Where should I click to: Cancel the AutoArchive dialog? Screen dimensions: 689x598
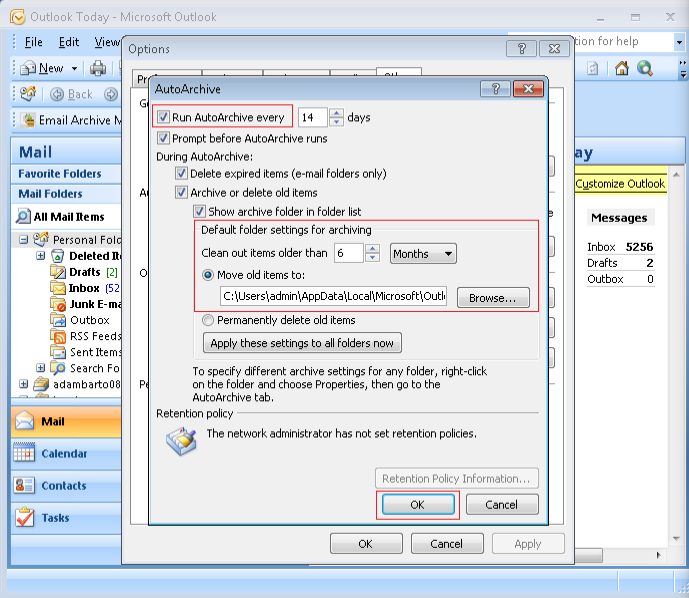click(x=502, y=504)
